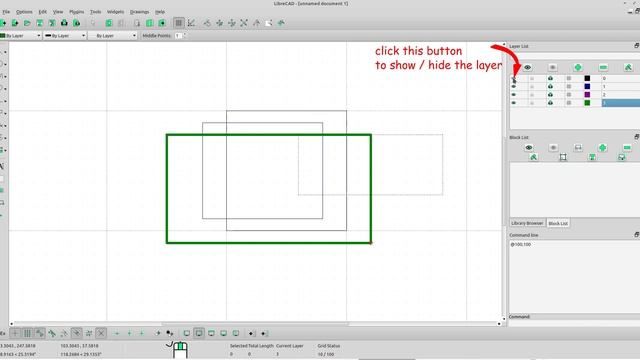Screen dimensions: 640x360
Task: Open the Tools menu
Action: tap(96, 12)
